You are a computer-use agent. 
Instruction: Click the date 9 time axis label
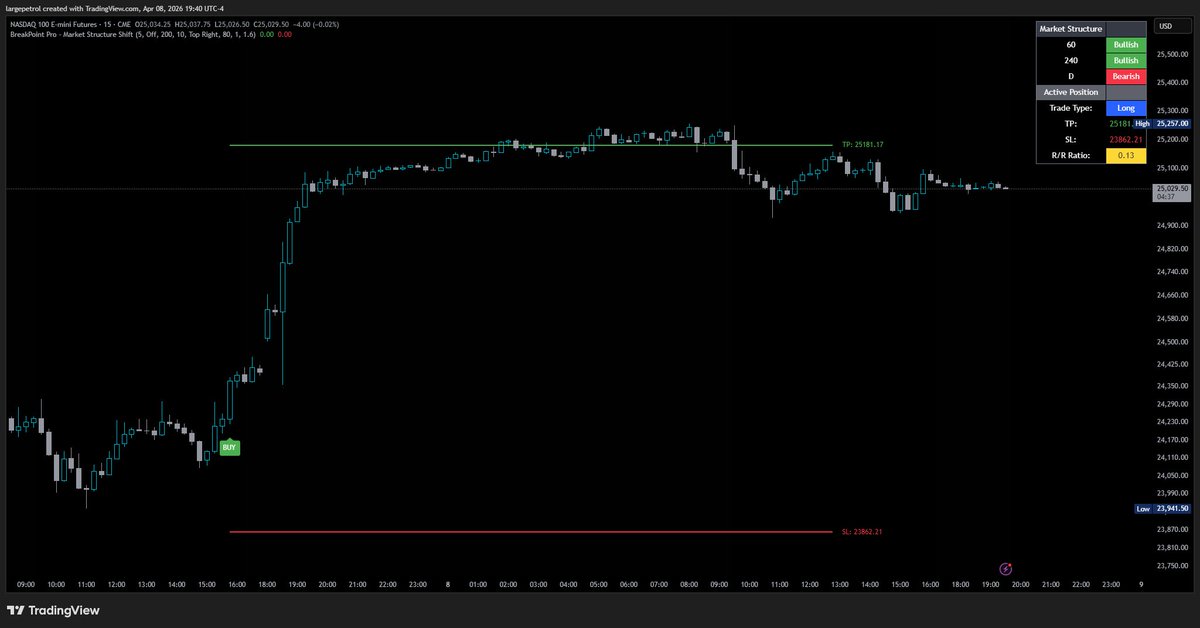point(1141,583)
